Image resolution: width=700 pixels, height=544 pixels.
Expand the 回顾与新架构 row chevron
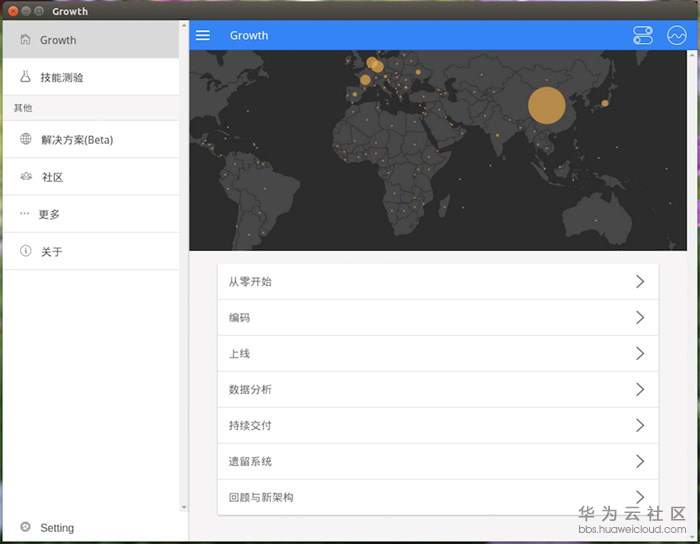640,496
